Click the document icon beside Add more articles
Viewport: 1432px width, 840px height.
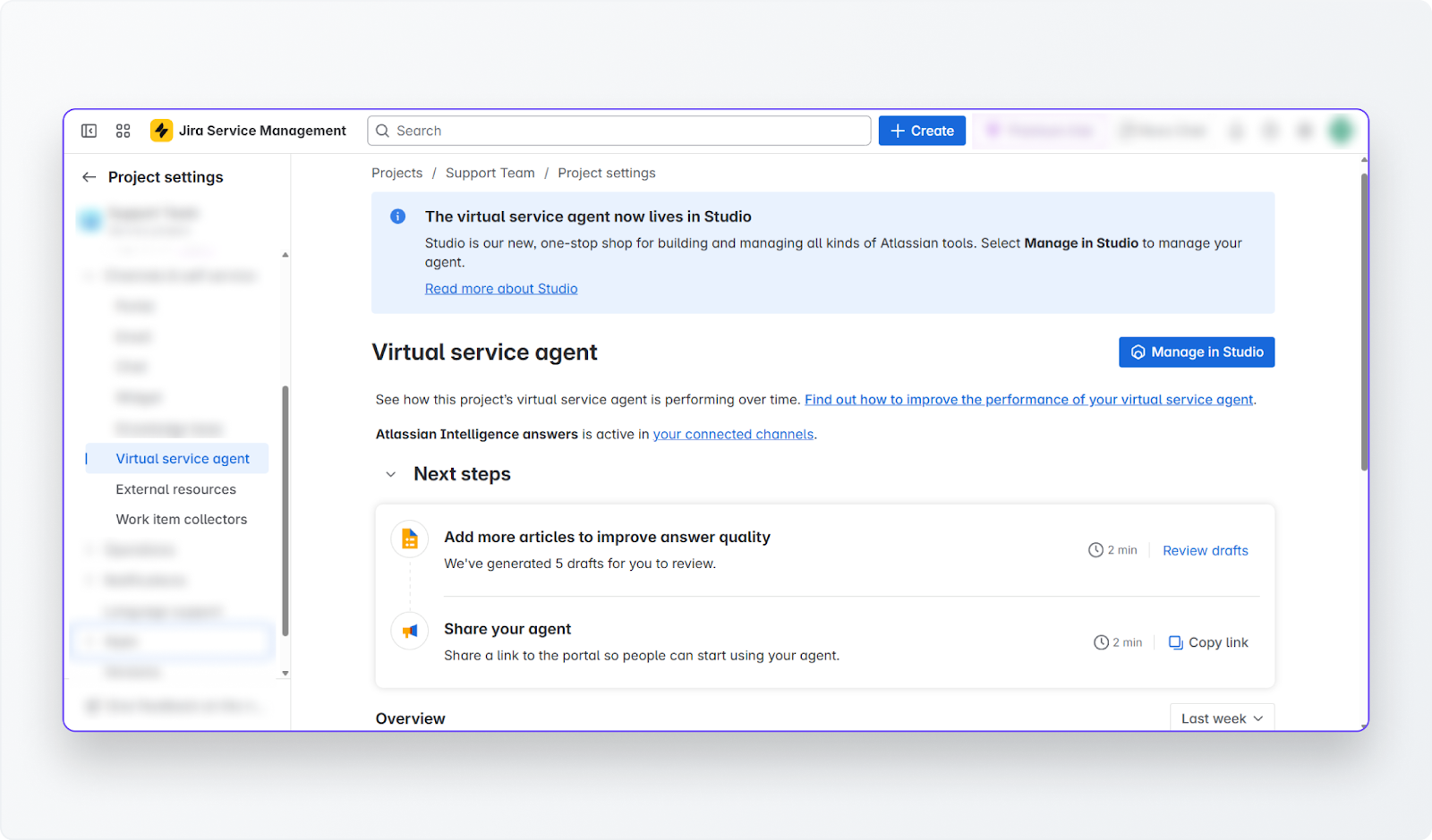click(x=409, y=539)
